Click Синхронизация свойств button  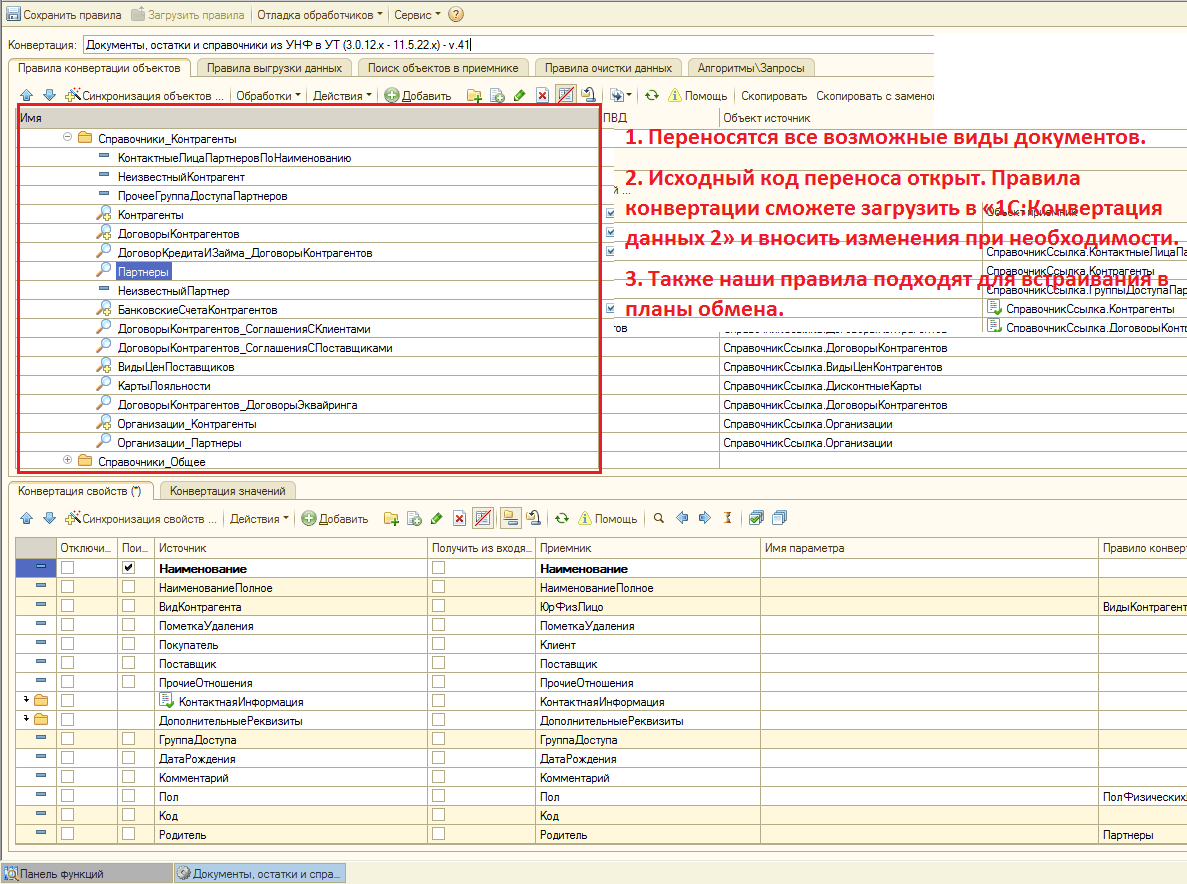pos(141,518)
